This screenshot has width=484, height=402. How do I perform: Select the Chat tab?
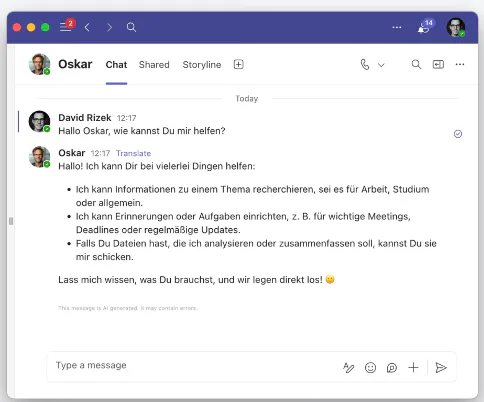coord(116,65)
